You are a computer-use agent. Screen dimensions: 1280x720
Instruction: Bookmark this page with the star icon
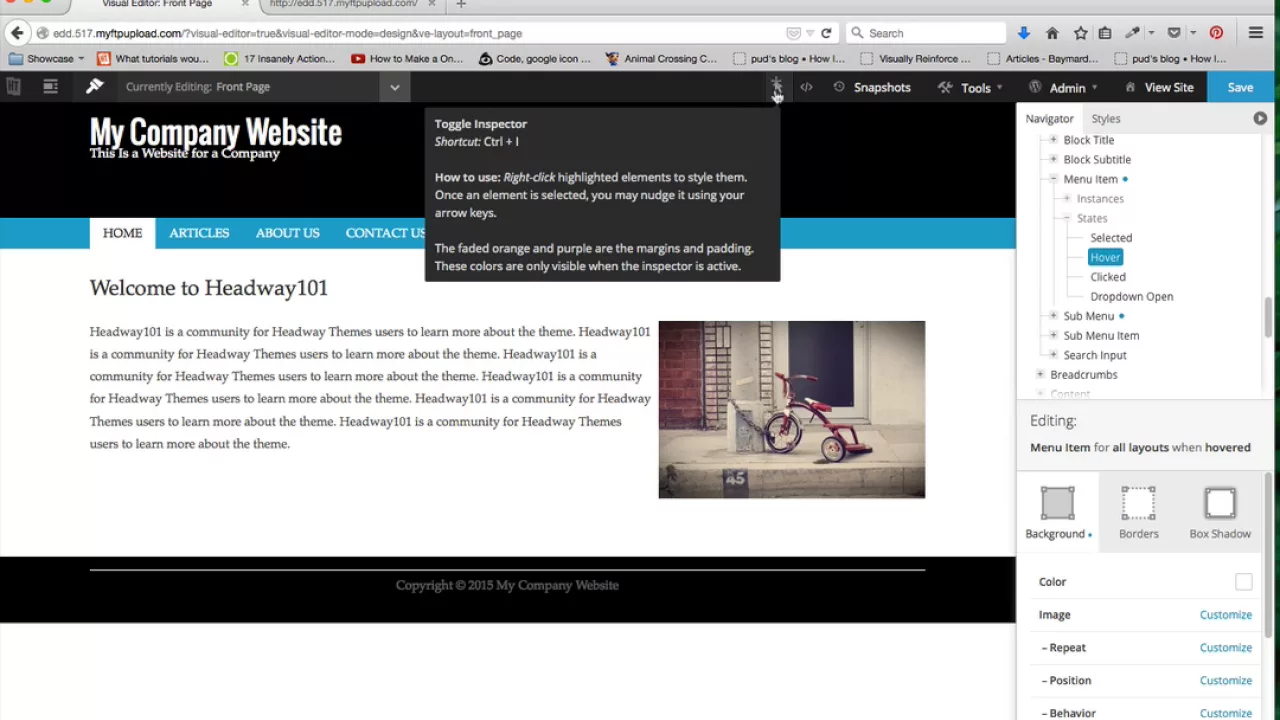point(1080,33)
